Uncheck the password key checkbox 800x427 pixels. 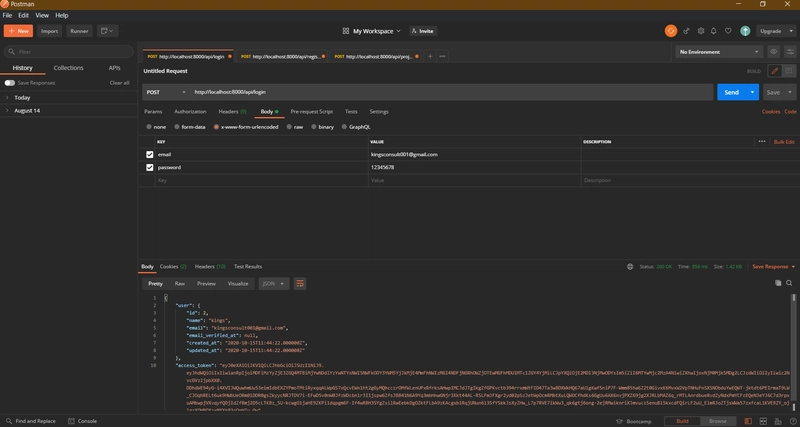pos(149,167)
